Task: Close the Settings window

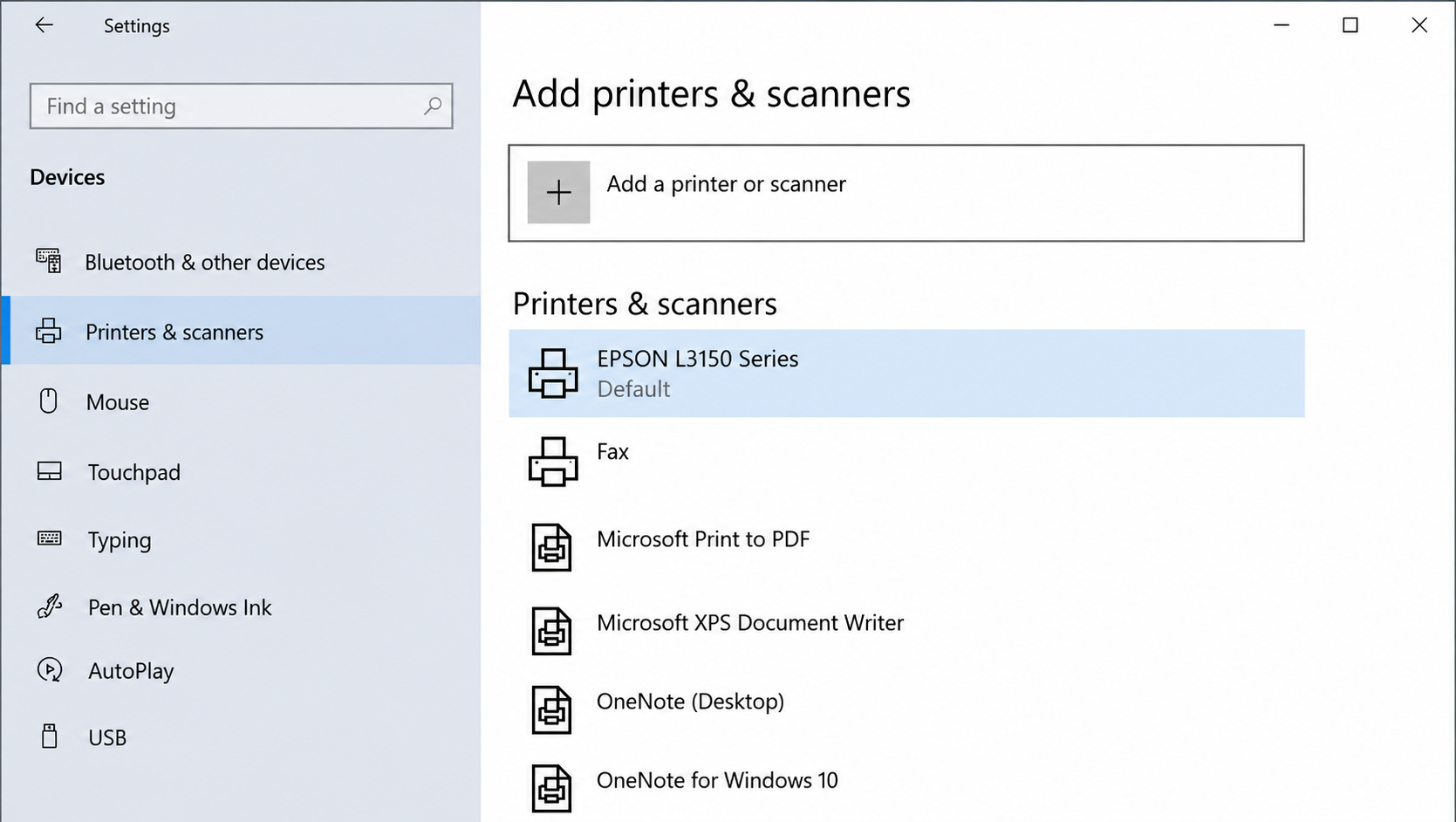Action: [x=1419, y=25]
